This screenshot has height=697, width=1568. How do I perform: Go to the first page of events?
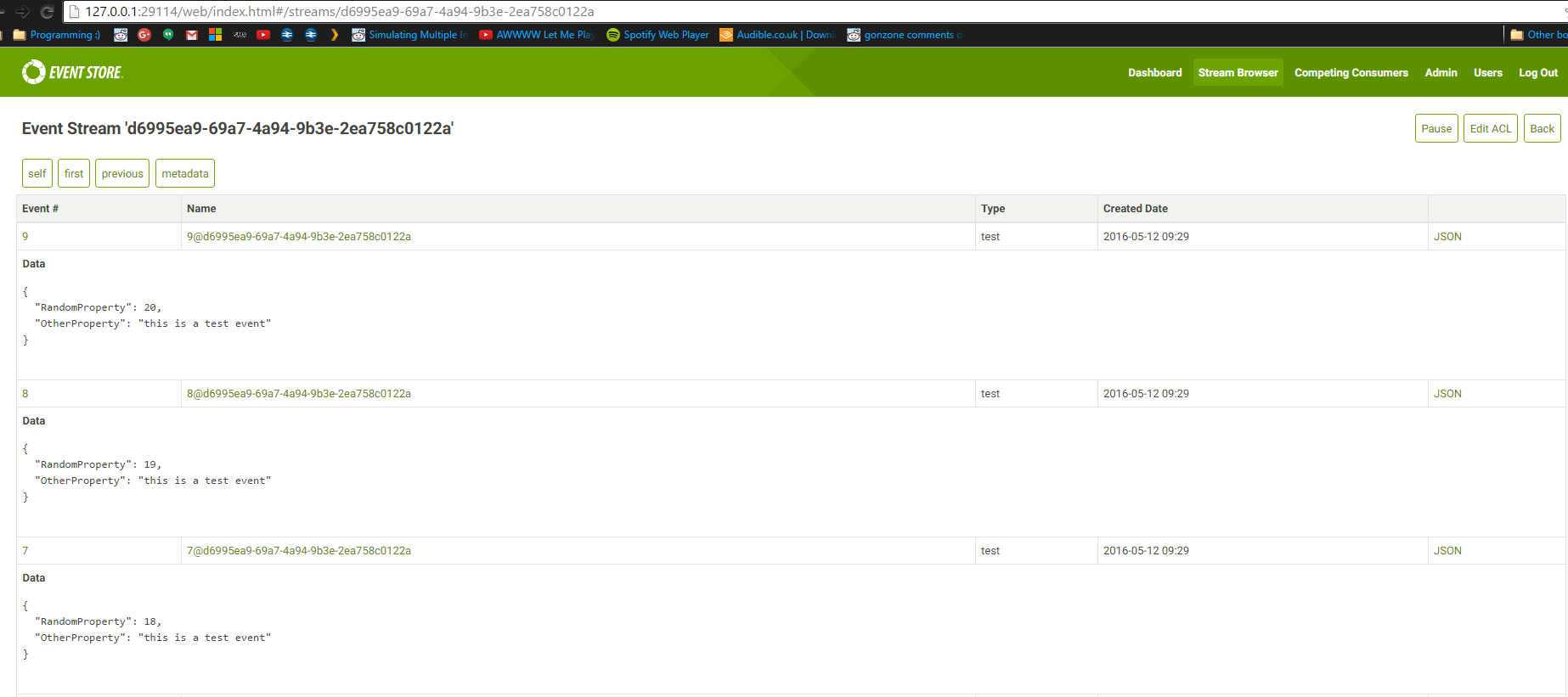coord(74,173)
